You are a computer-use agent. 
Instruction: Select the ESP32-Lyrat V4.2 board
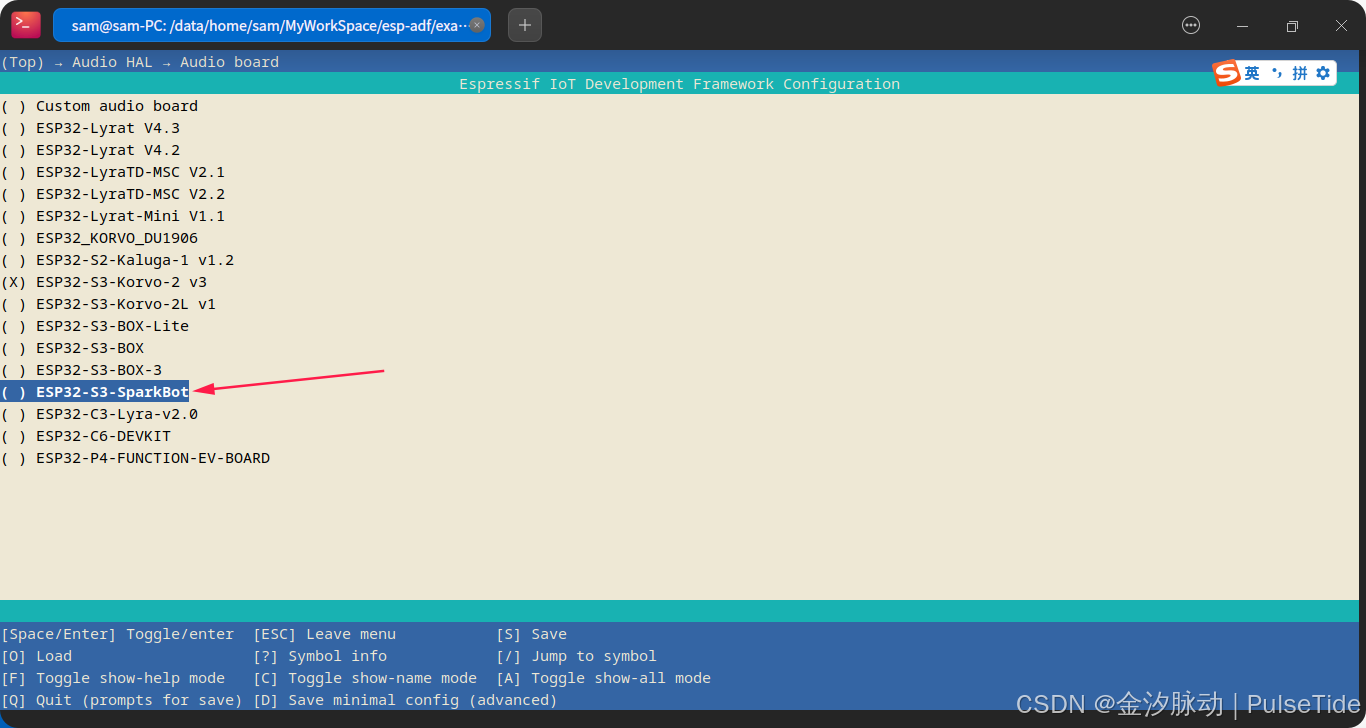[90, 150]
